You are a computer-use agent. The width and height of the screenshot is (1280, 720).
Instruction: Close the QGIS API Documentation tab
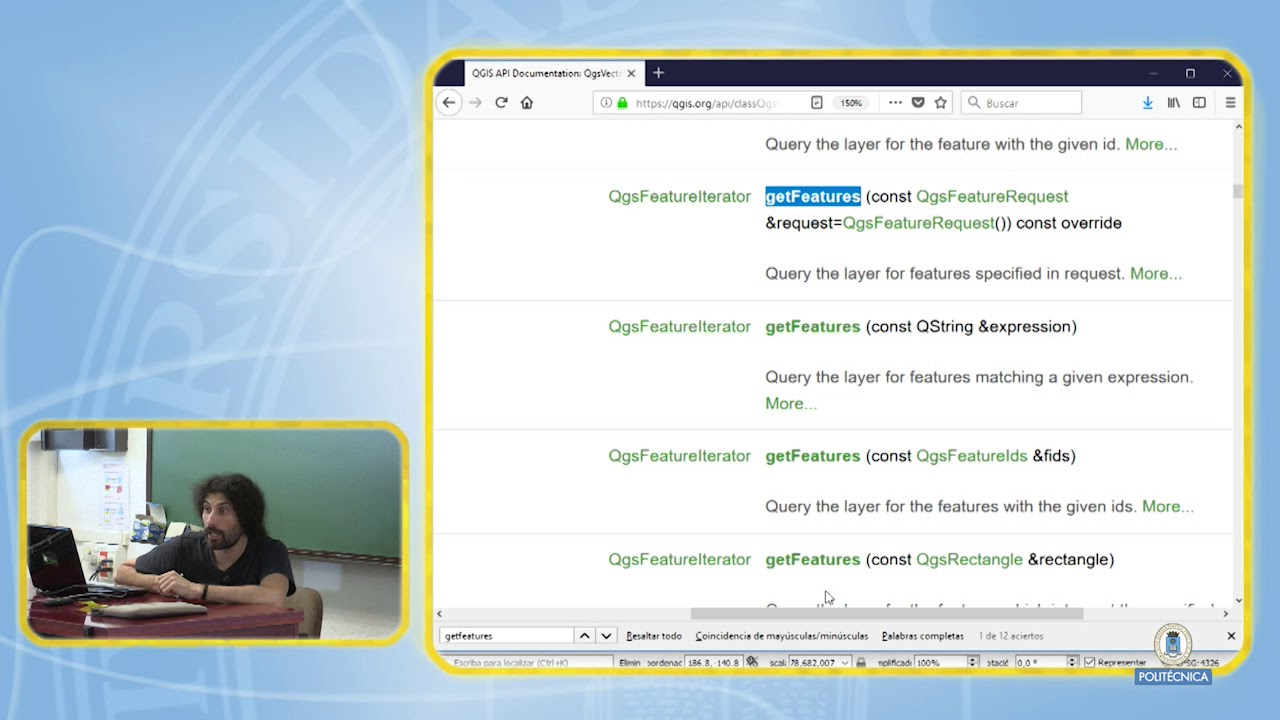[631, 74]
